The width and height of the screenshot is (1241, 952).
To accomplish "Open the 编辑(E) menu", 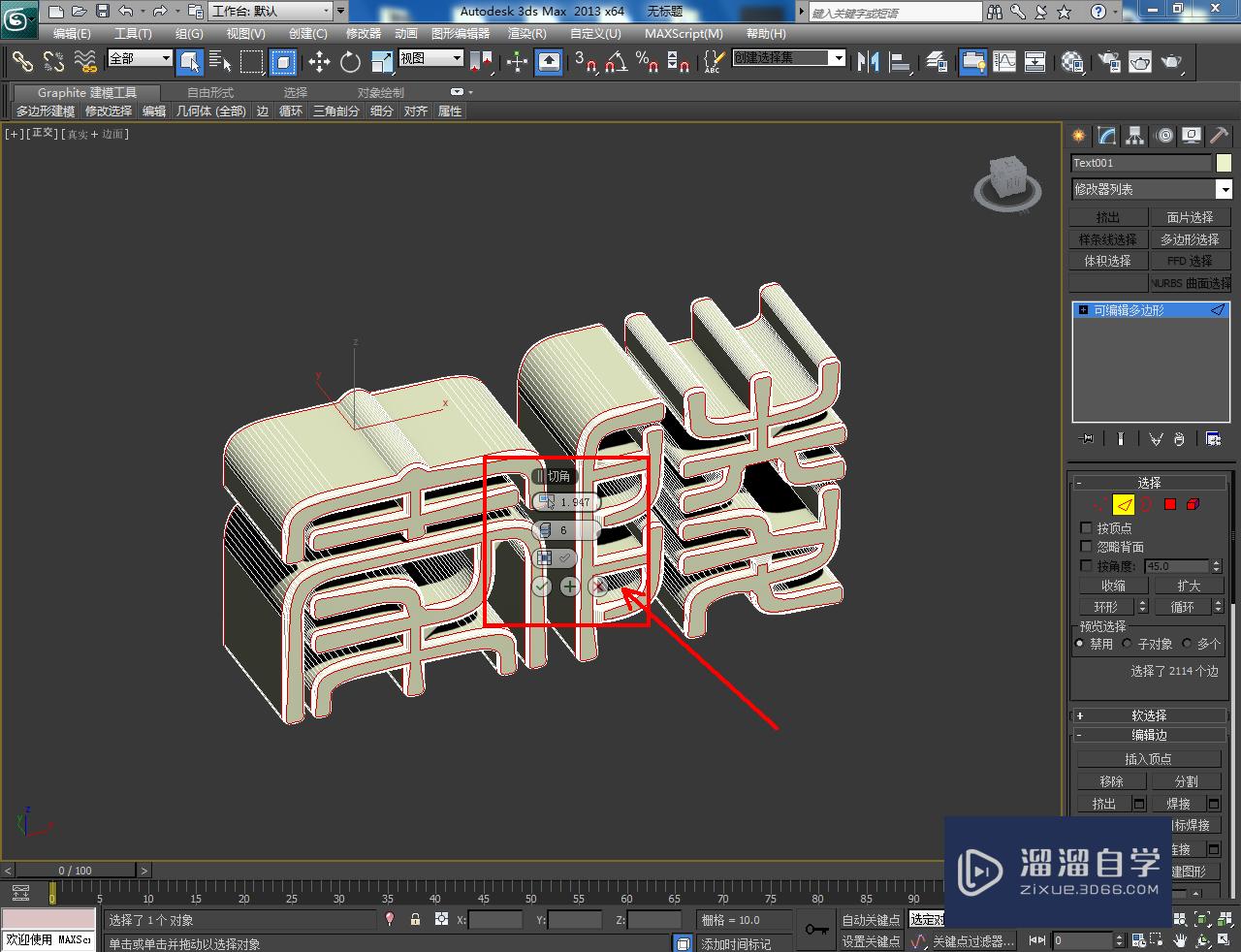I will (x=72, y=33).
